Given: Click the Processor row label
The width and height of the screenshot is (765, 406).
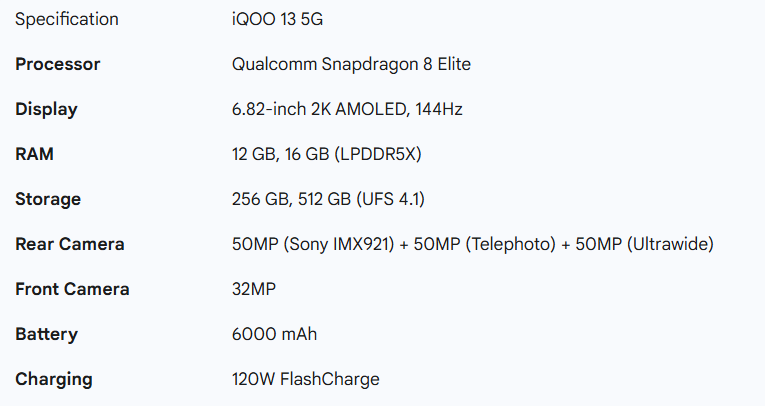Looking at the screenshot, I should (58, 64).
